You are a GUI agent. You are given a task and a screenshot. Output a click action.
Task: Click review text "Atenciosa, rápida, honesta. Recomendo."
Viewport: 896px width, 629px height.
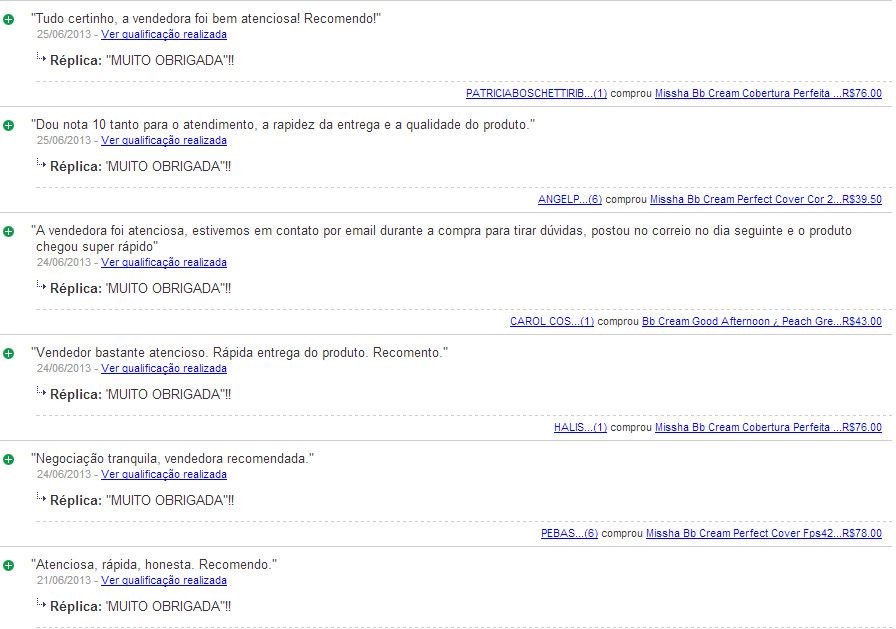point(154,564)
